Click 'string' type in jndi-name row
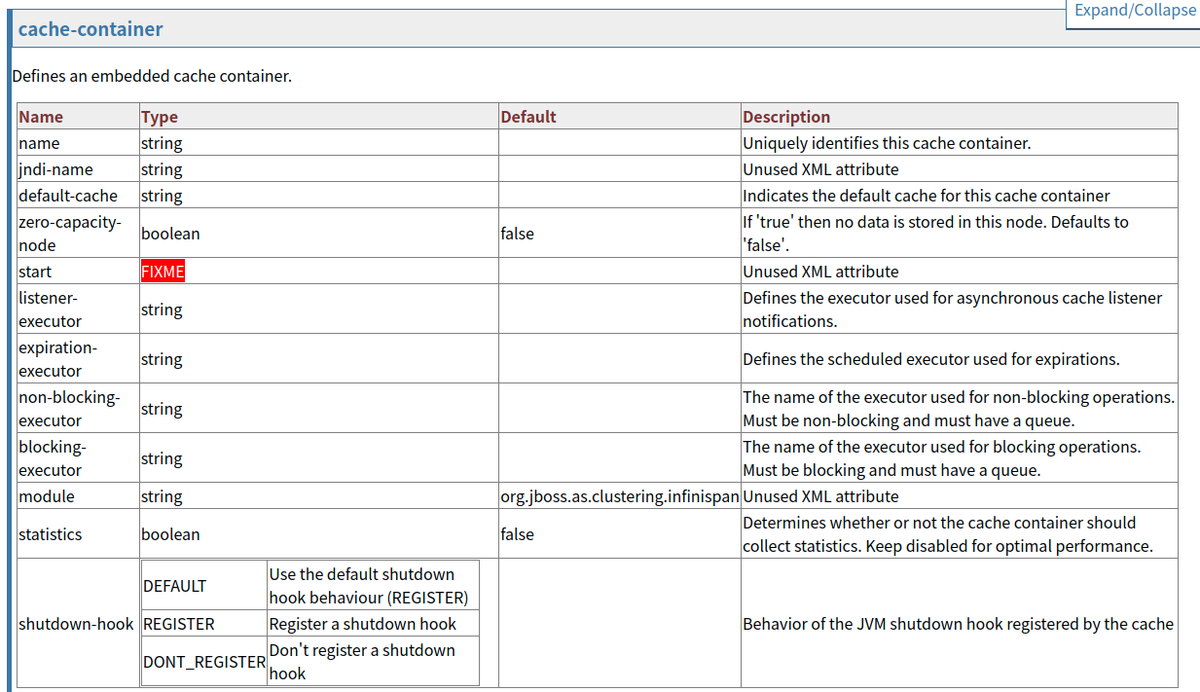The width and height of the screenshot is (1200, 692). 161,169
